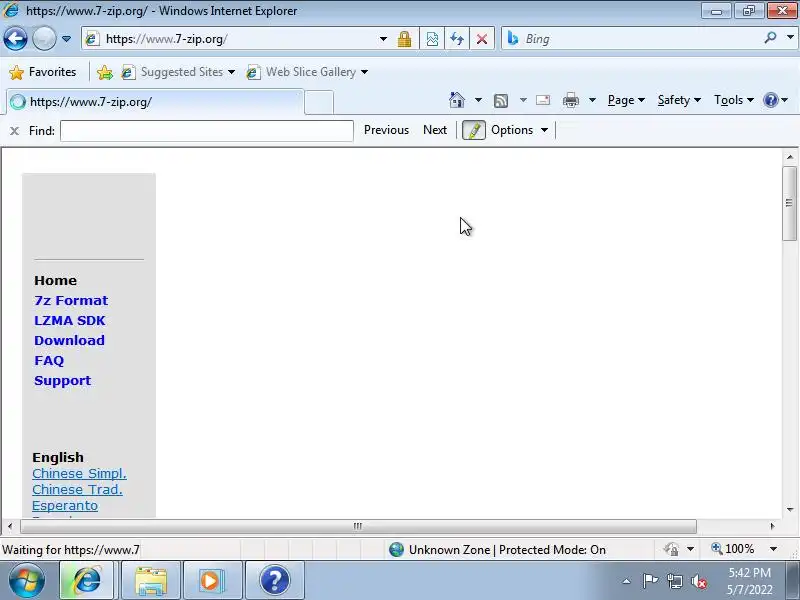Open the Favorites center button

(43, 72)
